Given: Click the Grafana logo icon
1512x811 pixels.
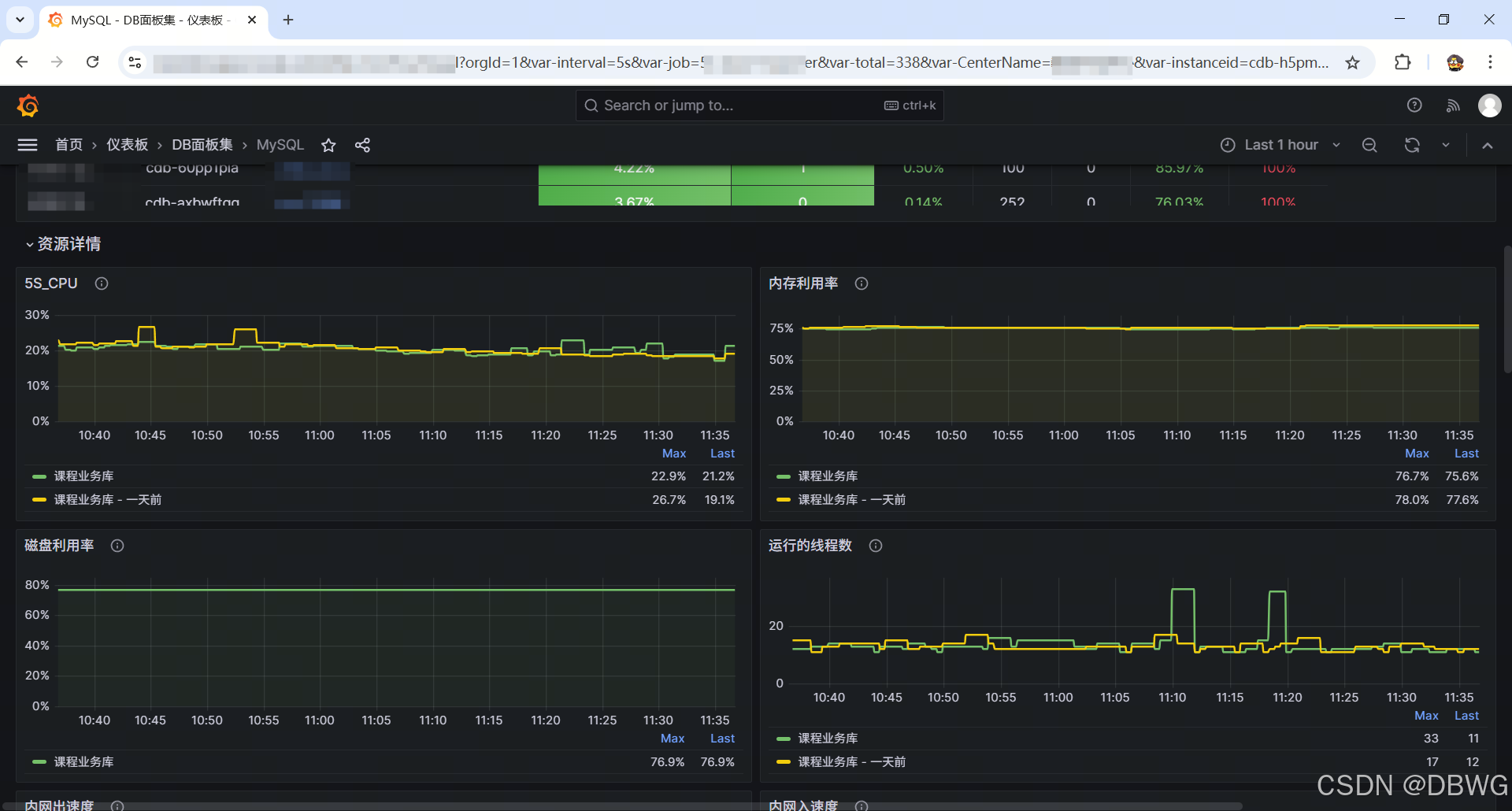Looking at the screenshot, I should 28,106.
